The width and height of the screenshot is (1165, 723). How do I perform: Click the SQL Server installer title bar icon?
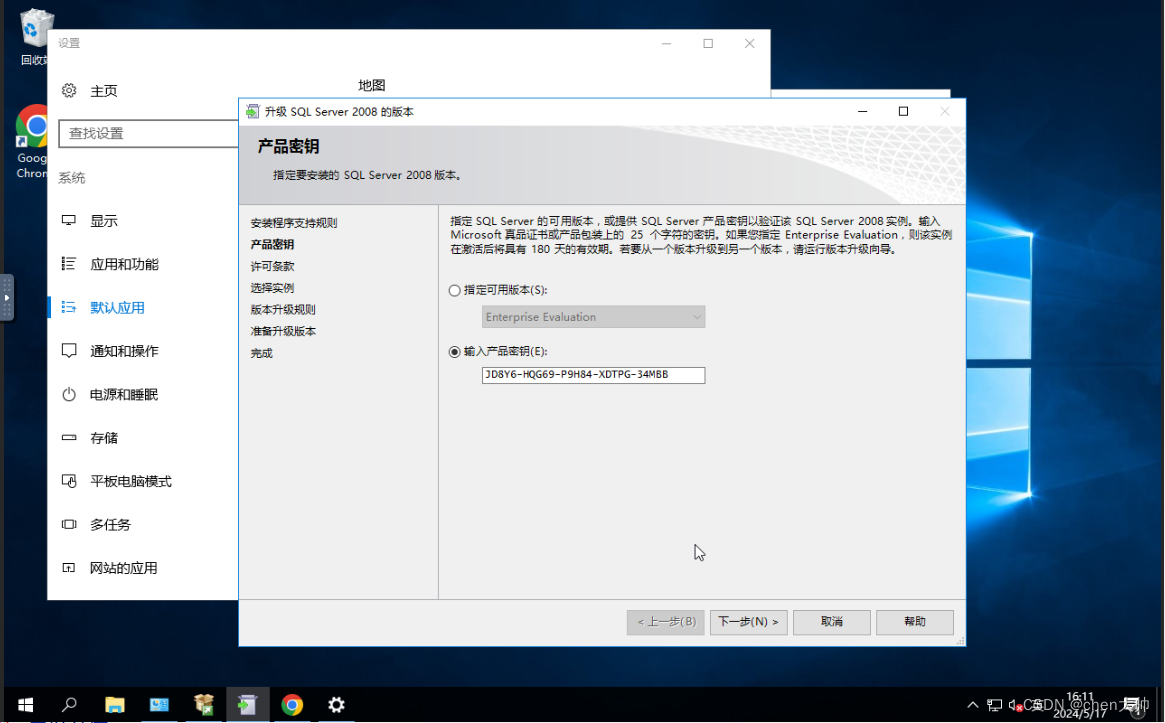pos(253,111)
